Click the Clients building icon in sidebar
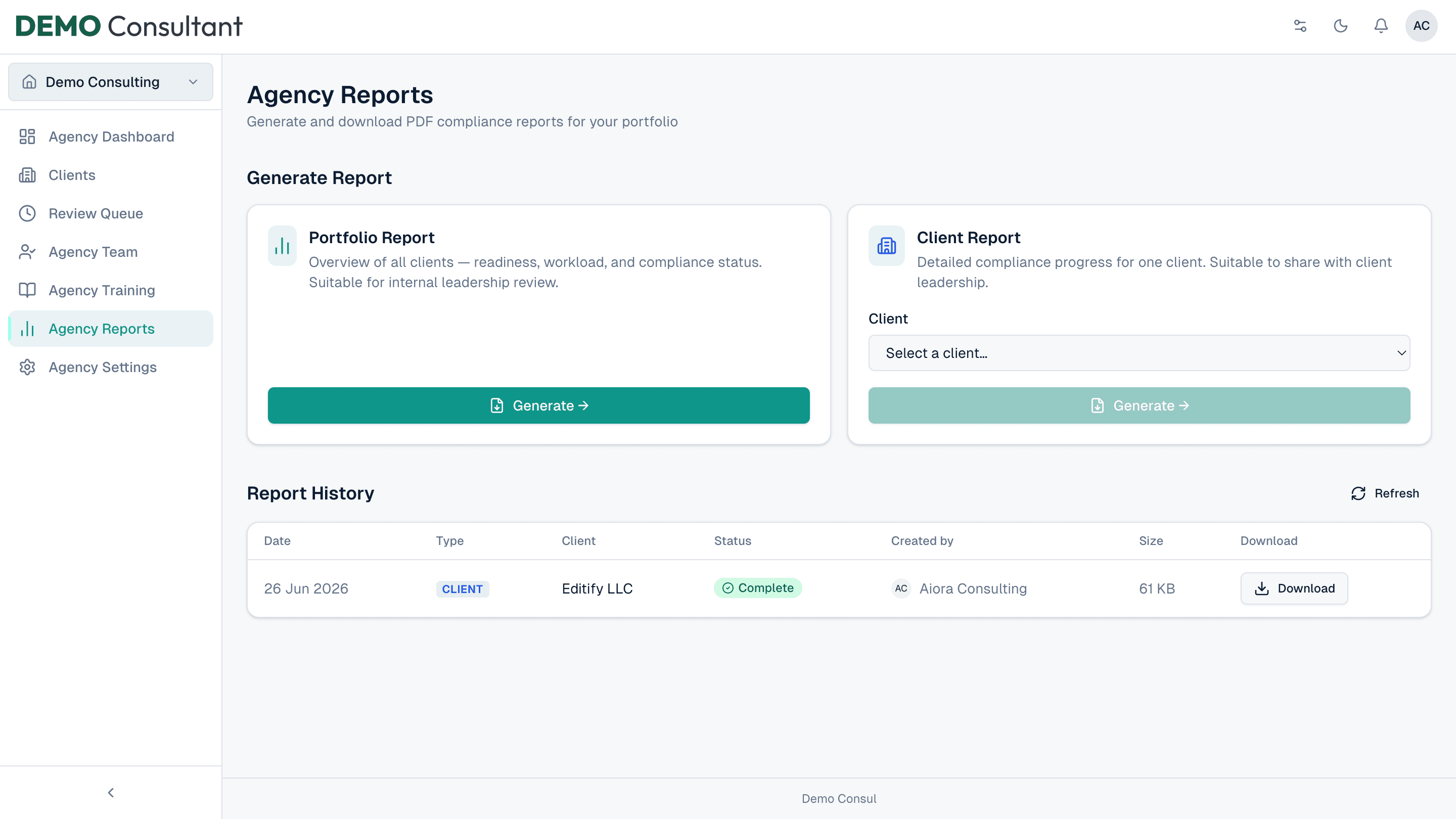Screen dimensions: 1456x819 (27, 175)
